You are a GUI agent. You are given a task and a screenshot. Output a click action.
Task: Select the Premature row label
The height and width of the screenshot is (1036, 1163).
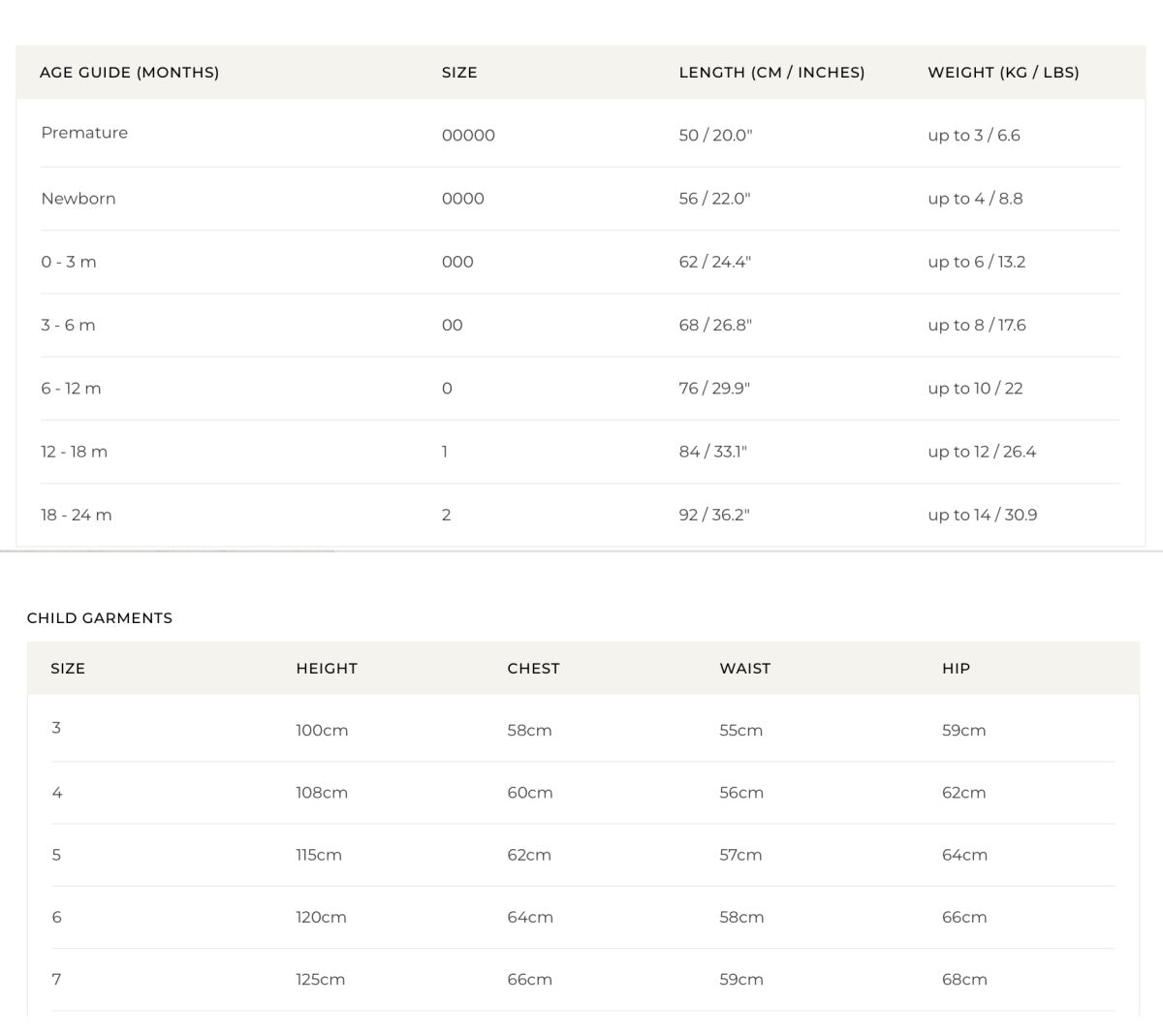click(84, 133)
